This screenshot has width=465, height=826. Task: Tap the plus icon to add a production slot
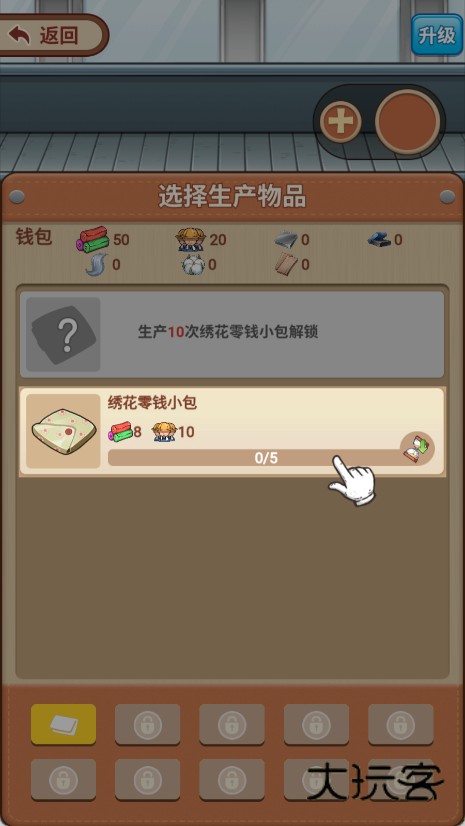click(341, 122)
